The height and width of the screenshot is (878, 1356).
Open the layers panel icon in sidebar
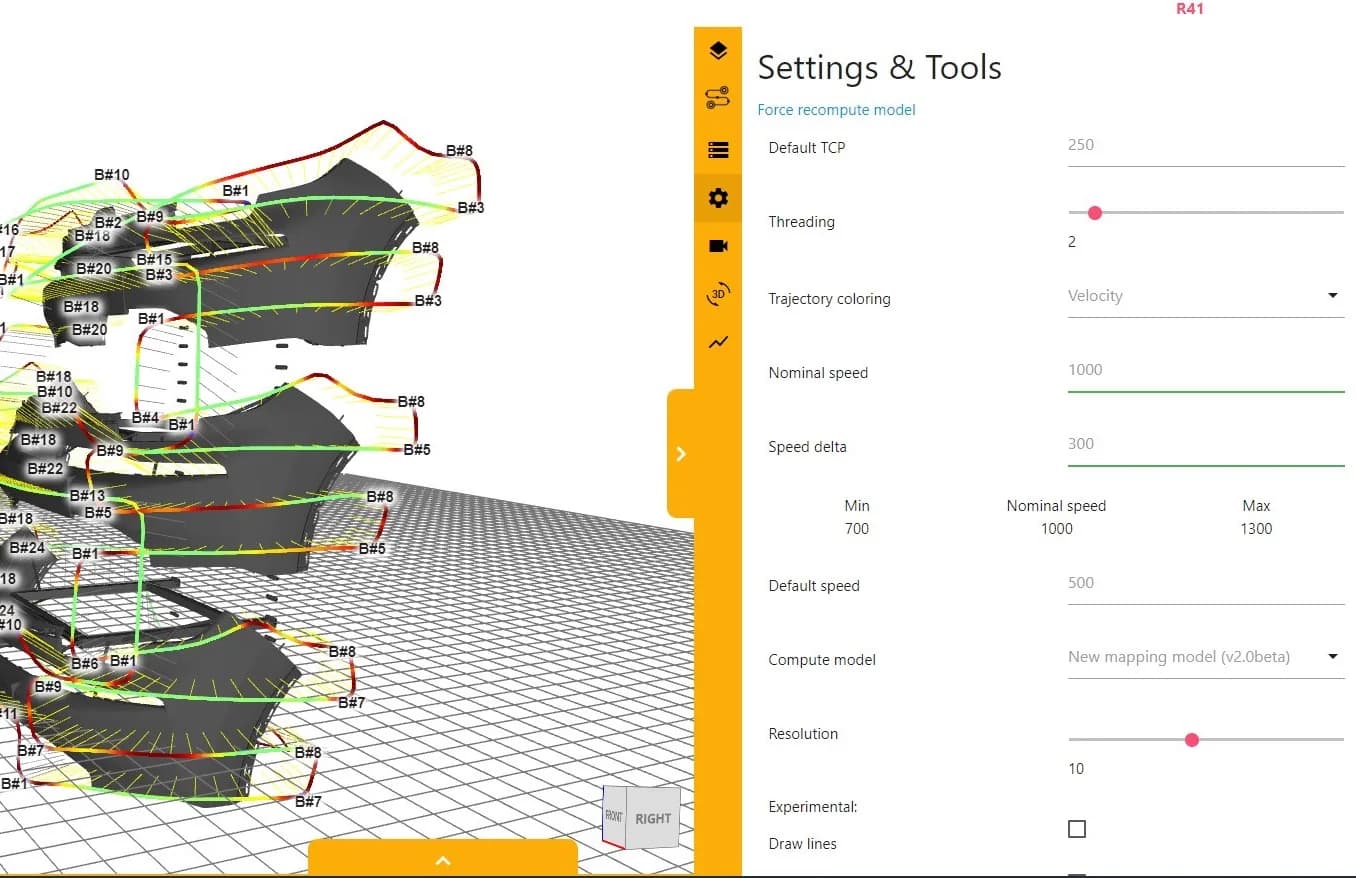(x=718, y=50)
